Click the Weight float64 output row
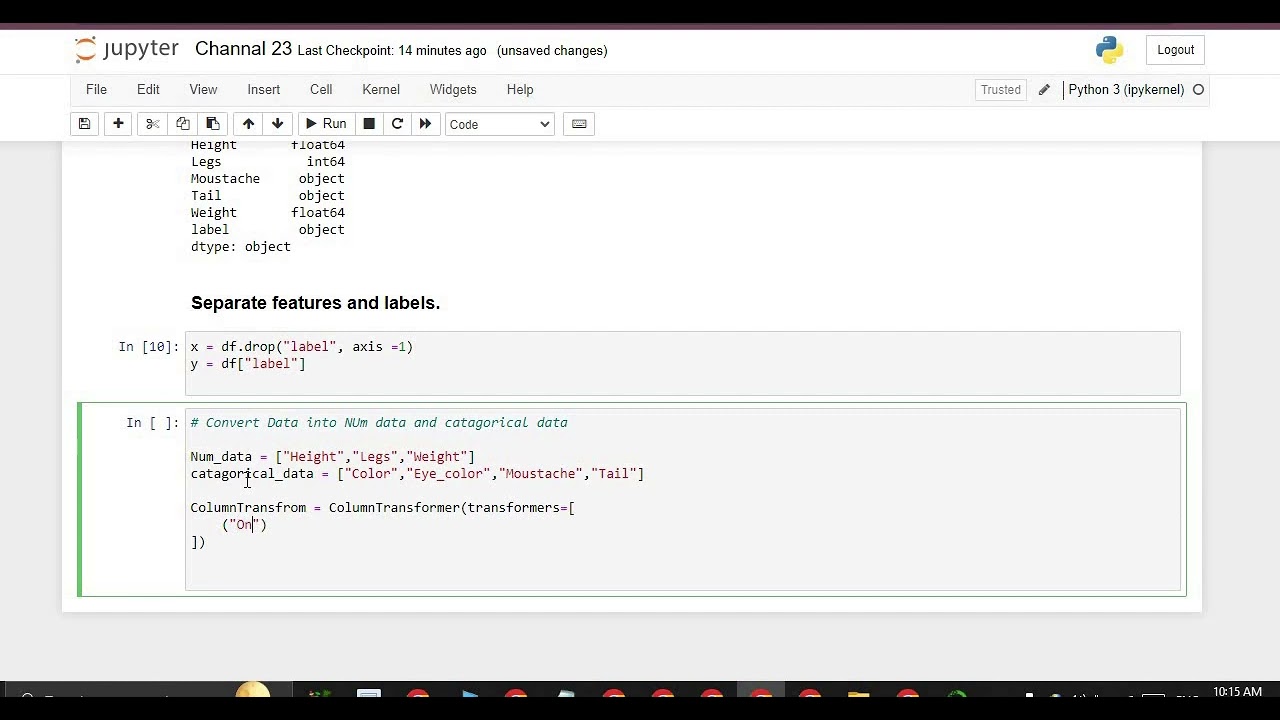Screen dimensions: 1280x720 268,213
